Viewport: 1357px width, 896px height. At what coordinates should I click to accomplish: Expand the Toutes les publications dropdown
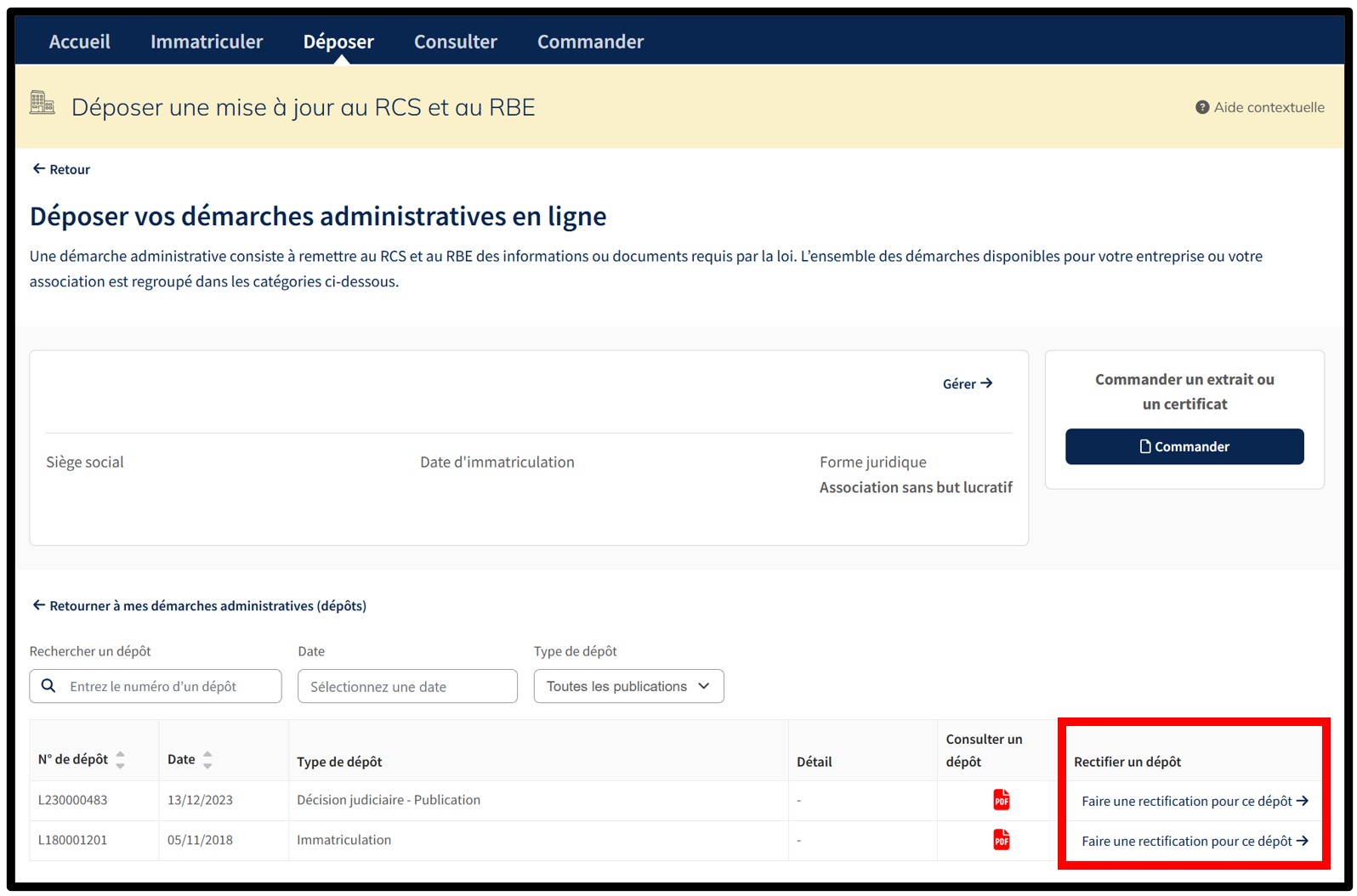pos(628,686)
